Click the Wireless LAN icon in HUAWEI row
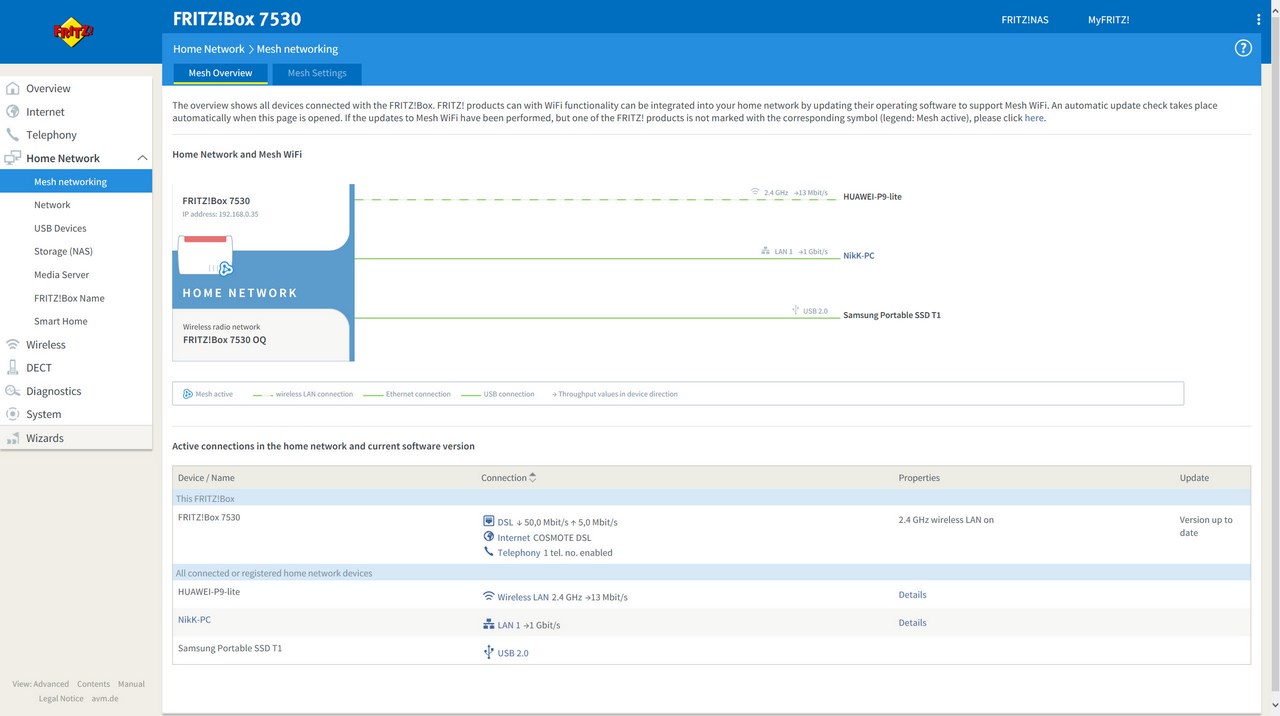The image size is (1280, 716). pos(489,596)
